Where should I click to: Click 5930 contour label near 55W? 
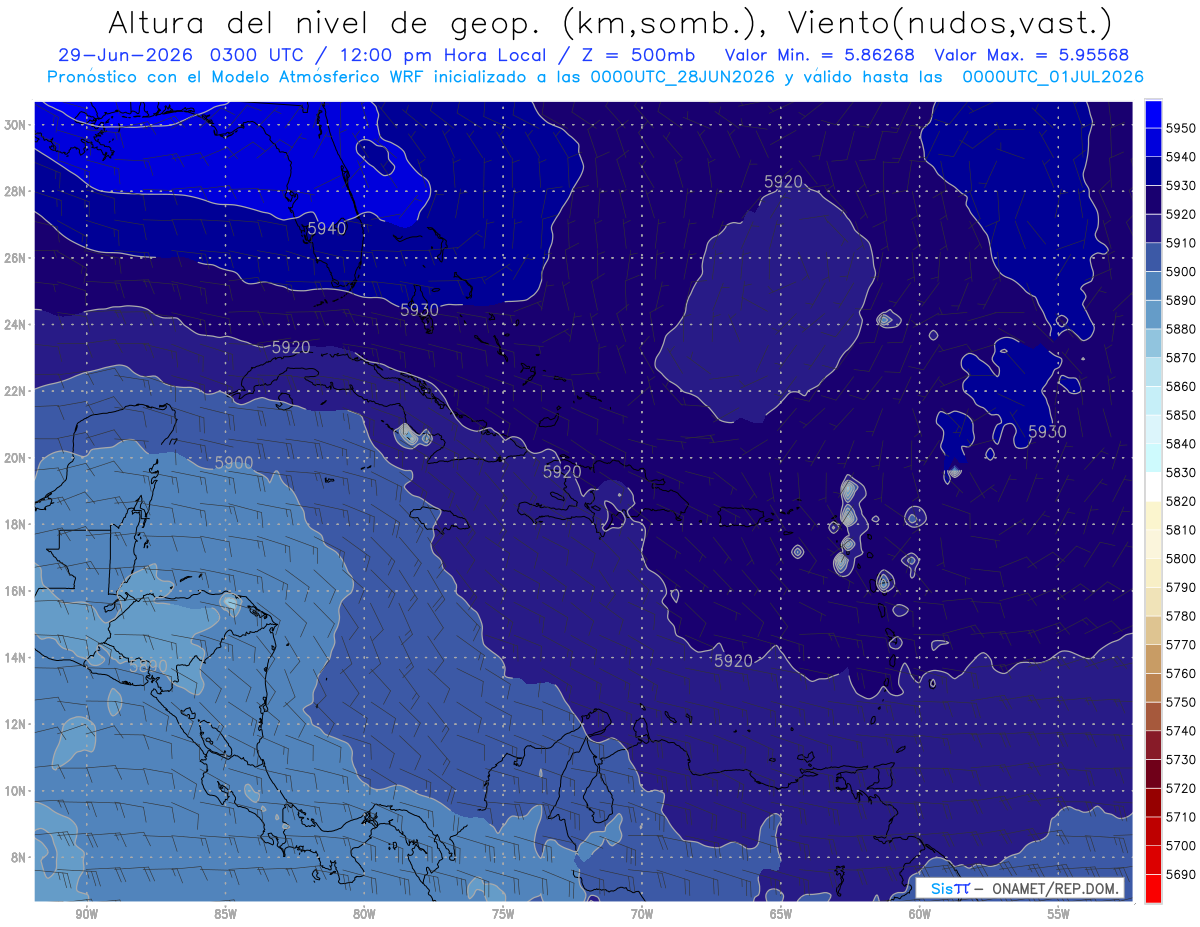click(x=1047, y=432)
